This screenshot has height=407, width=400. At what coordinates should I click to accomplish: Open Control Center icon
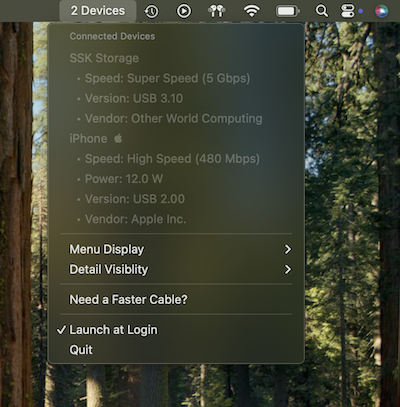pyautogui.click(x=347, y=11)
